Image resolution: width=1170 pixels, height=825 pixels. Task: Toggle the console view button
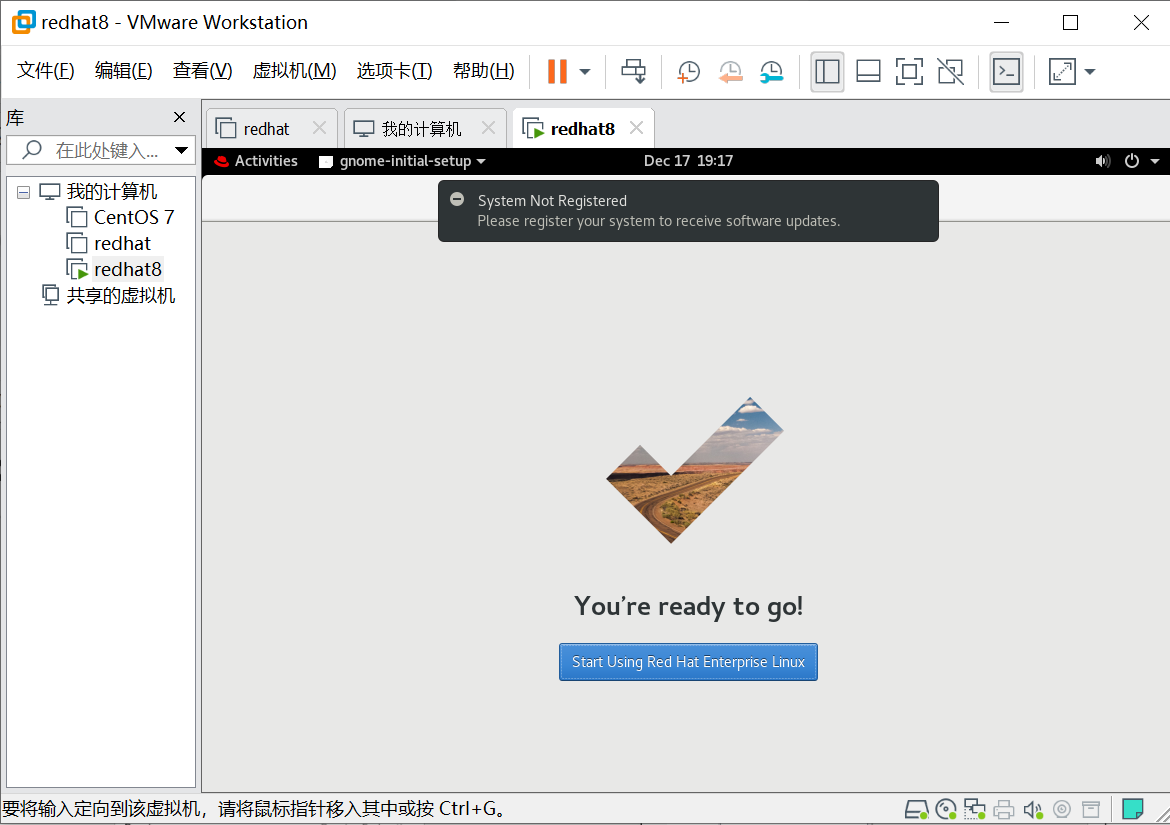(1006, 72)
